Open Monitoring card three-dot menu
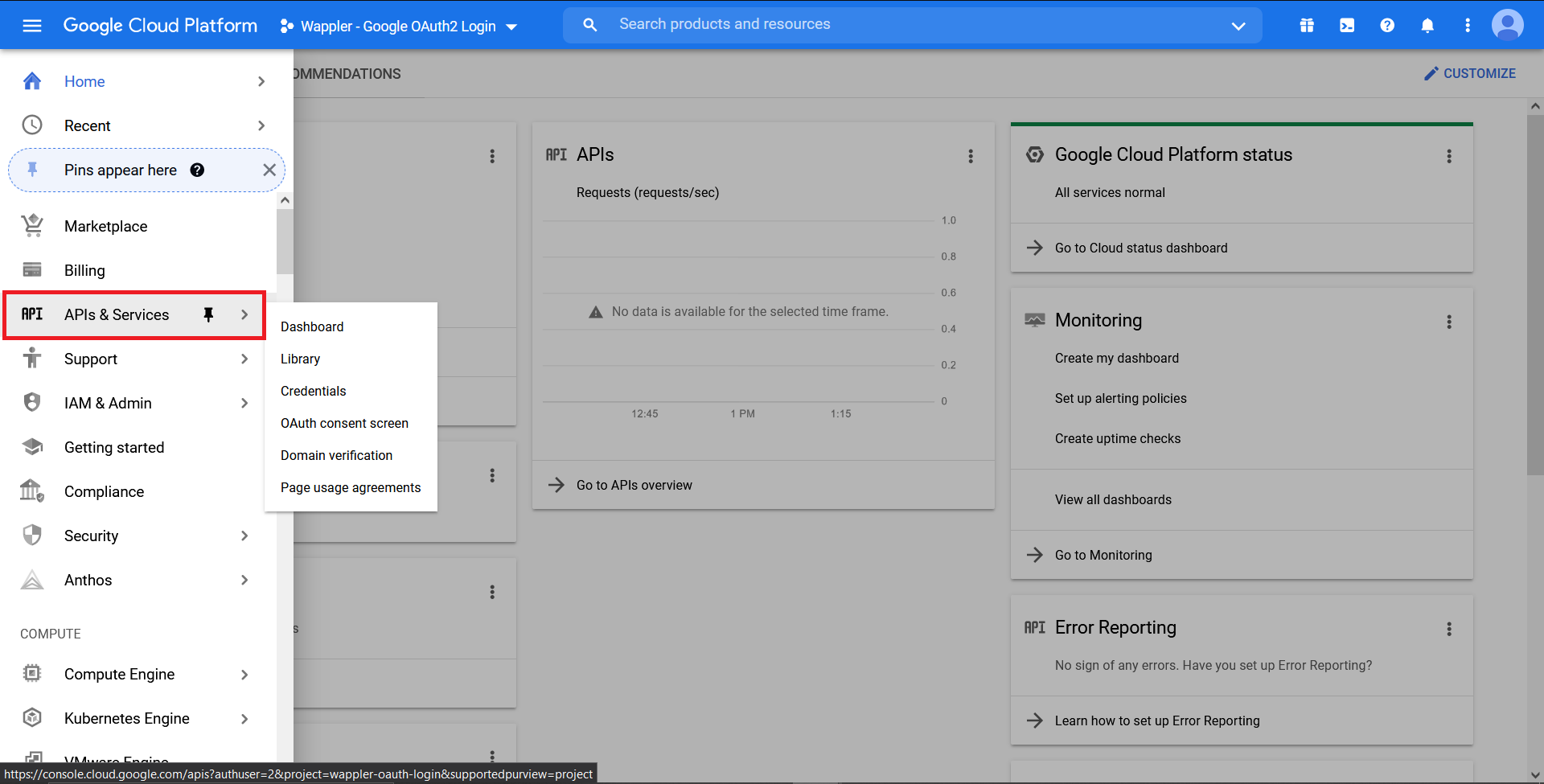The image size is (1544, 784). coord(1449,322)
